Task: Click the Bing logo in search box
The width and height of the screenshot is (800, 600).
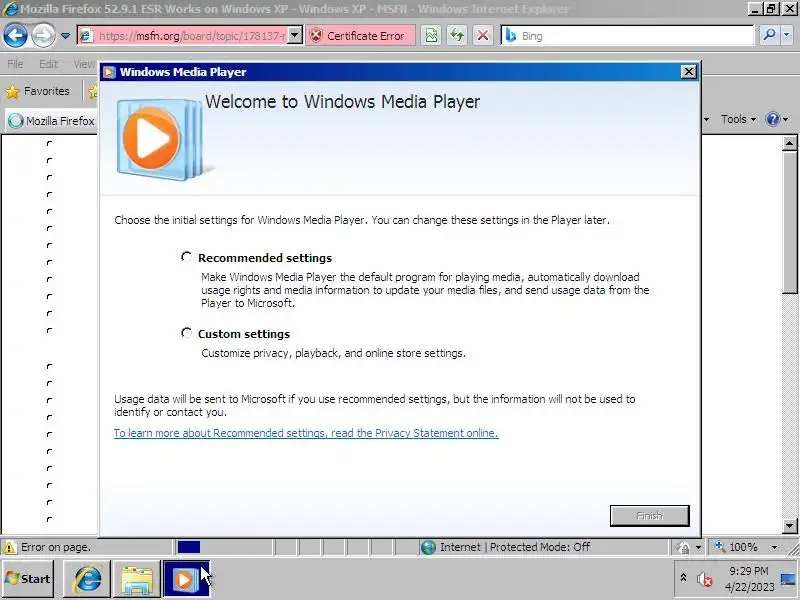Action: (511, 36)
